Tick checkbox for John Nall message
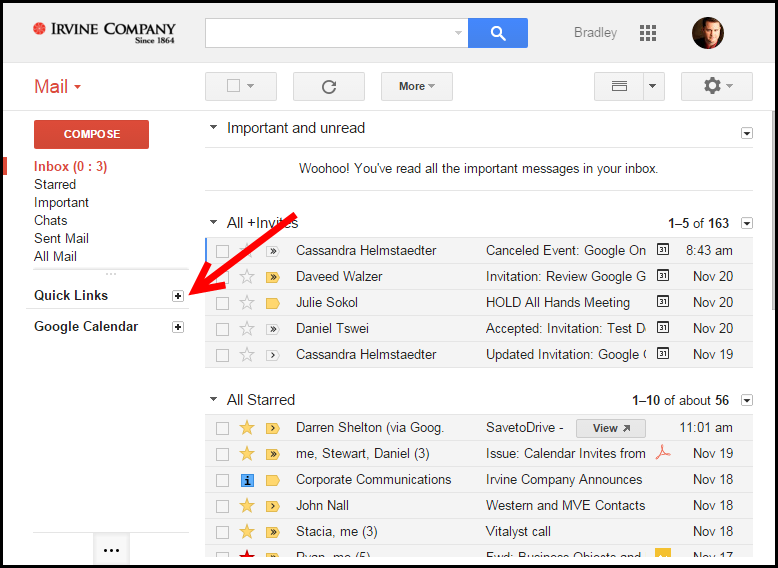Viewport: 778px width, 568px height. click(x=222, y=506)
